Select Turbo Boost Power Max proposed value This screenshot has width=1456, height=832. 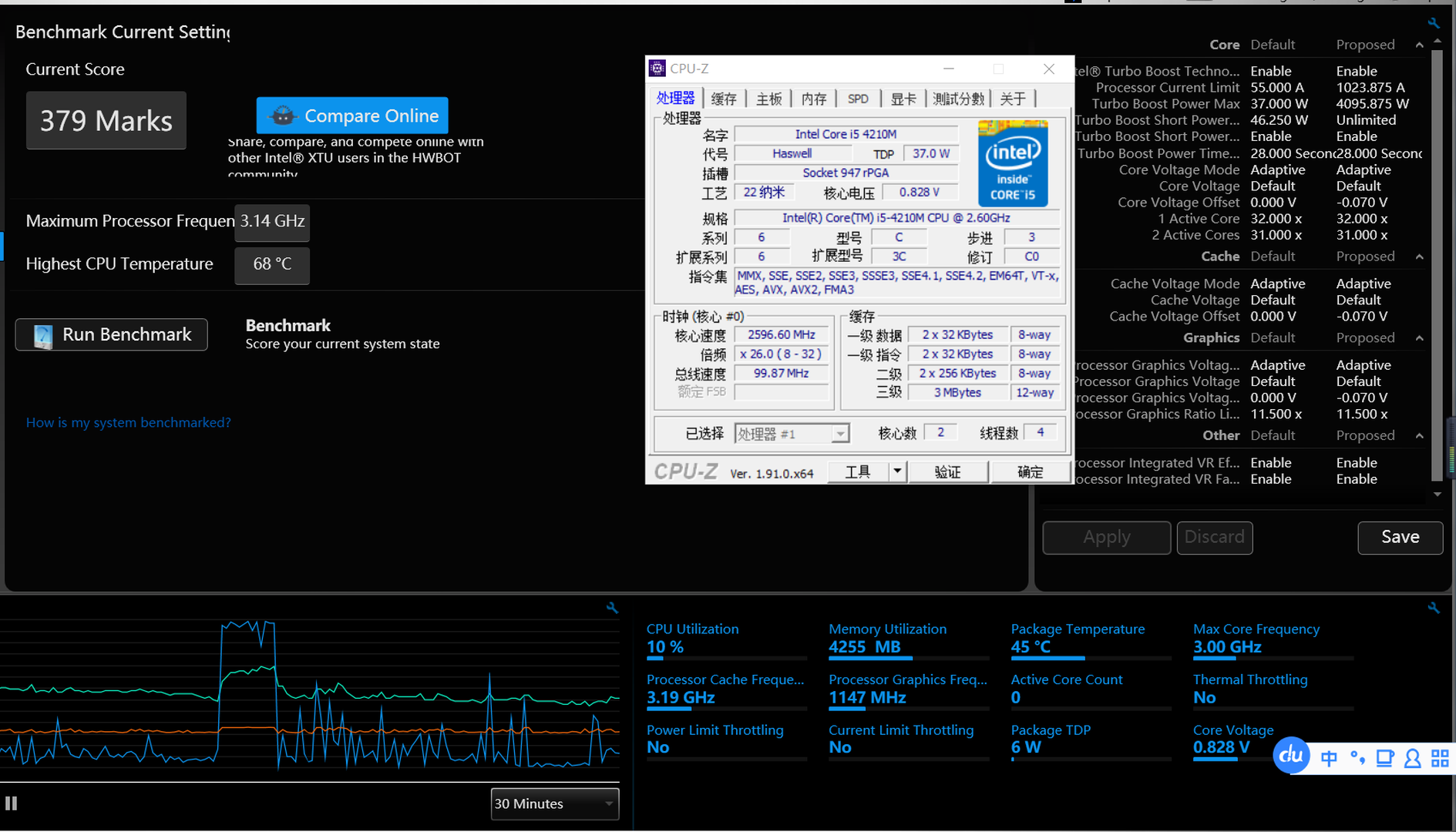pos(1372,104)
